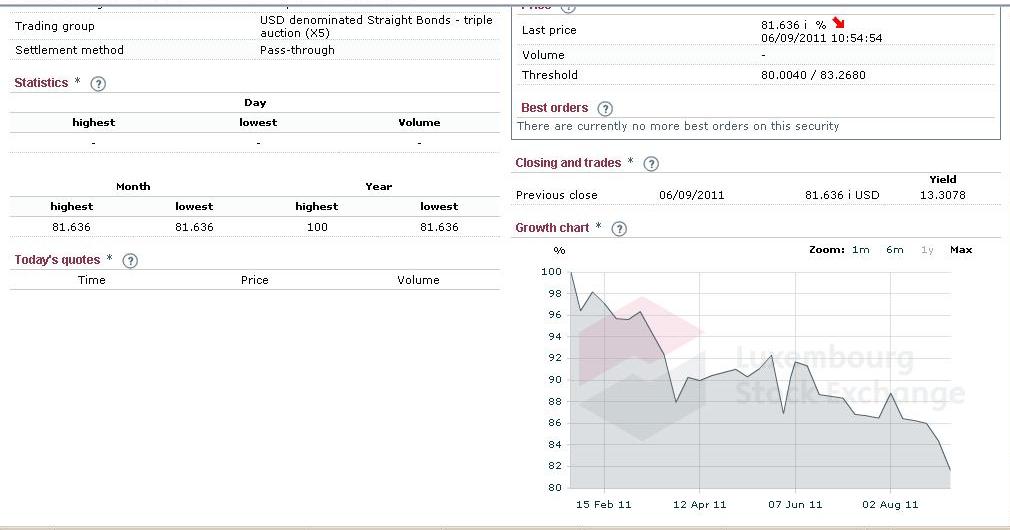
Task: Show the Max zoom range
Action: (x=960, y=250)
